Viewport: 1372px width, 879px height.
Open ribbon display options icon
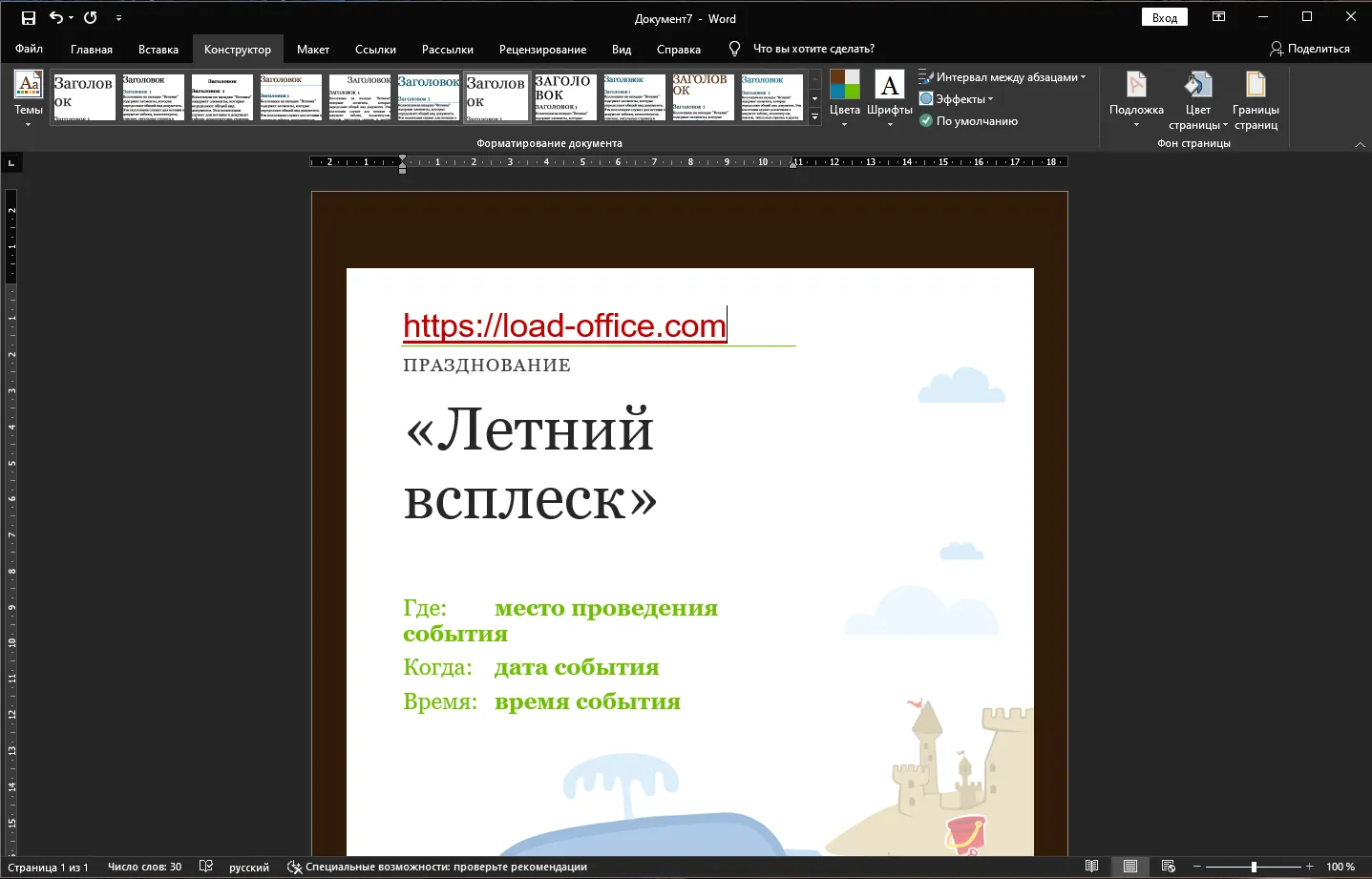[x=1218, y=17]
